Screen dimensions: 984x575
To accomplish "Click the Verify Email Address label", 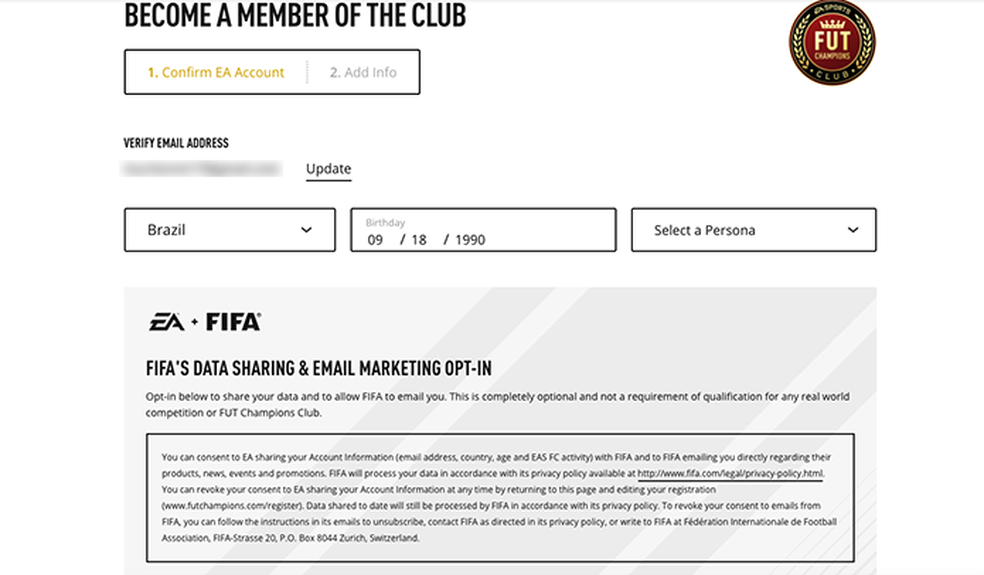I will coord(176,144).
